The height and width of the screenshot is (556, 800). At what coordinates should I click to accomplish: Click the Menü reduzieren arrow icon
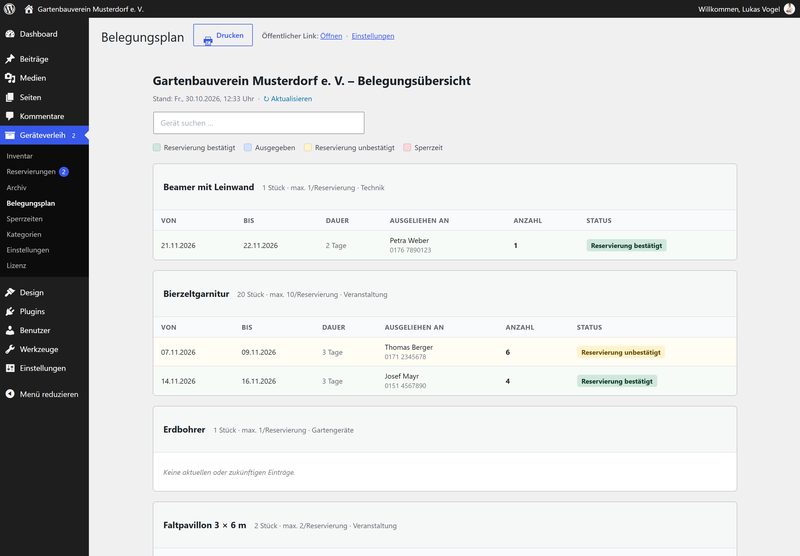(x=10, y=394)
